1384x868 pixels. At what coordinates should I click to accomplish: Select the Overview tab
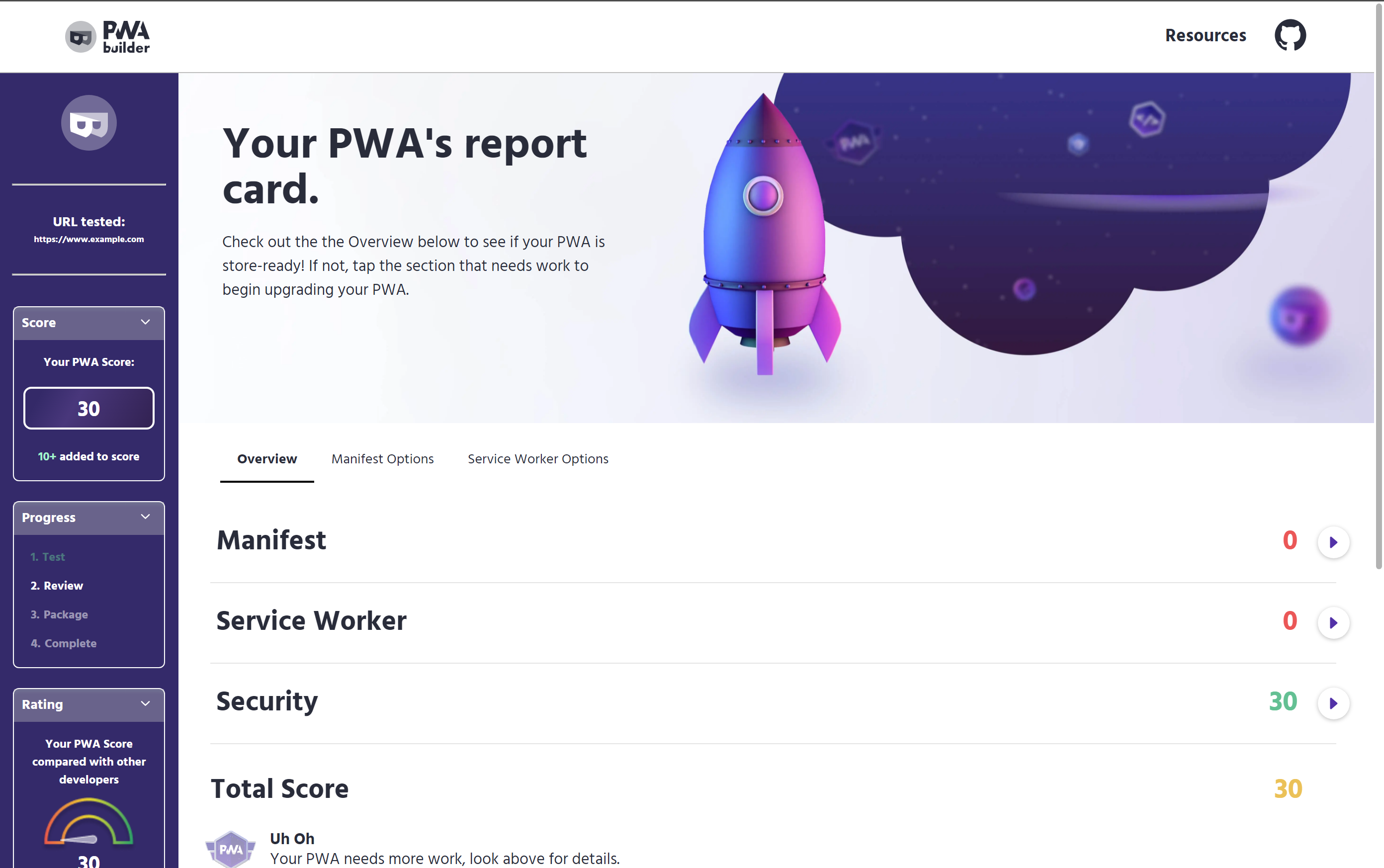point(266,459)
